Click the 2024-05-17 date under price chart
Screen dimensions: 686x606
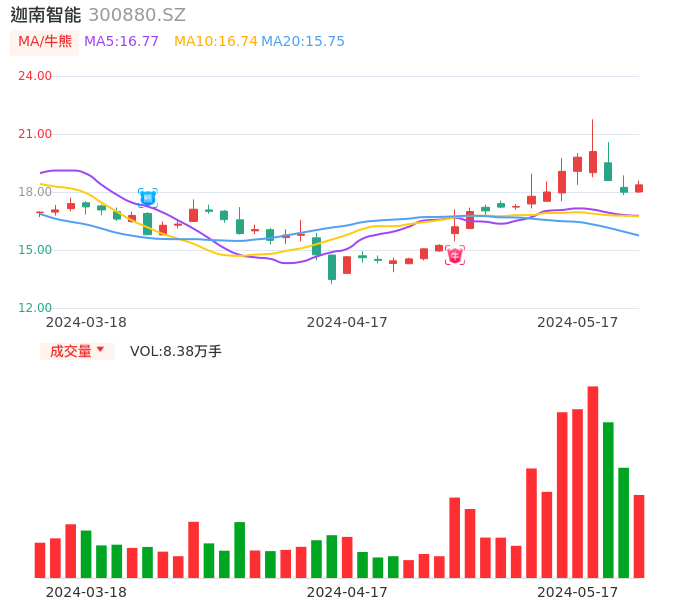578,322
